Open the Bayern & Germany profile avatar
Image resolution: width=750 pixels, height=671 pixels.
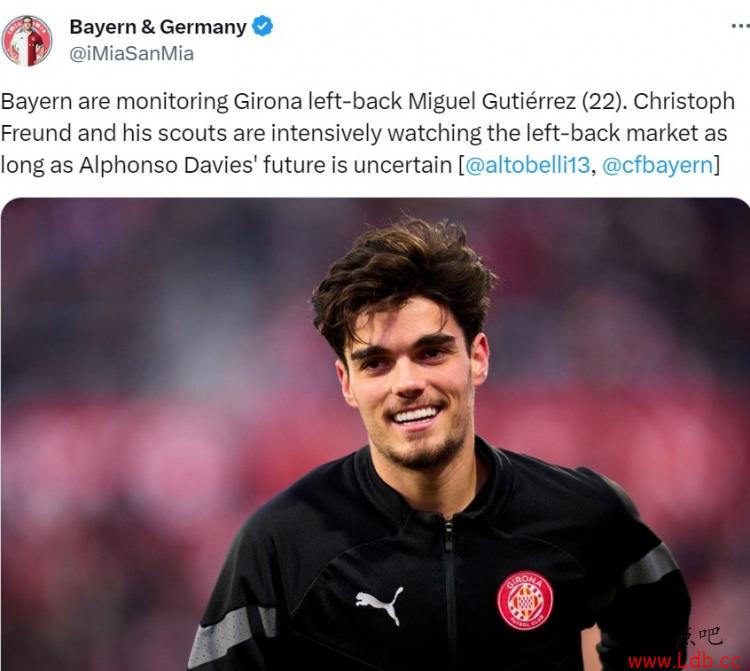[x=27, y=40]
